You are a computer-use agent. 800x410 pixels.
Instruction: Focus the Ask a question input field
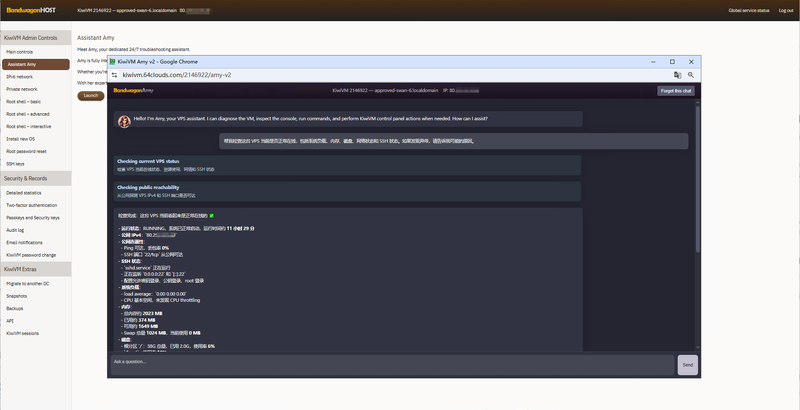(392, 365)
